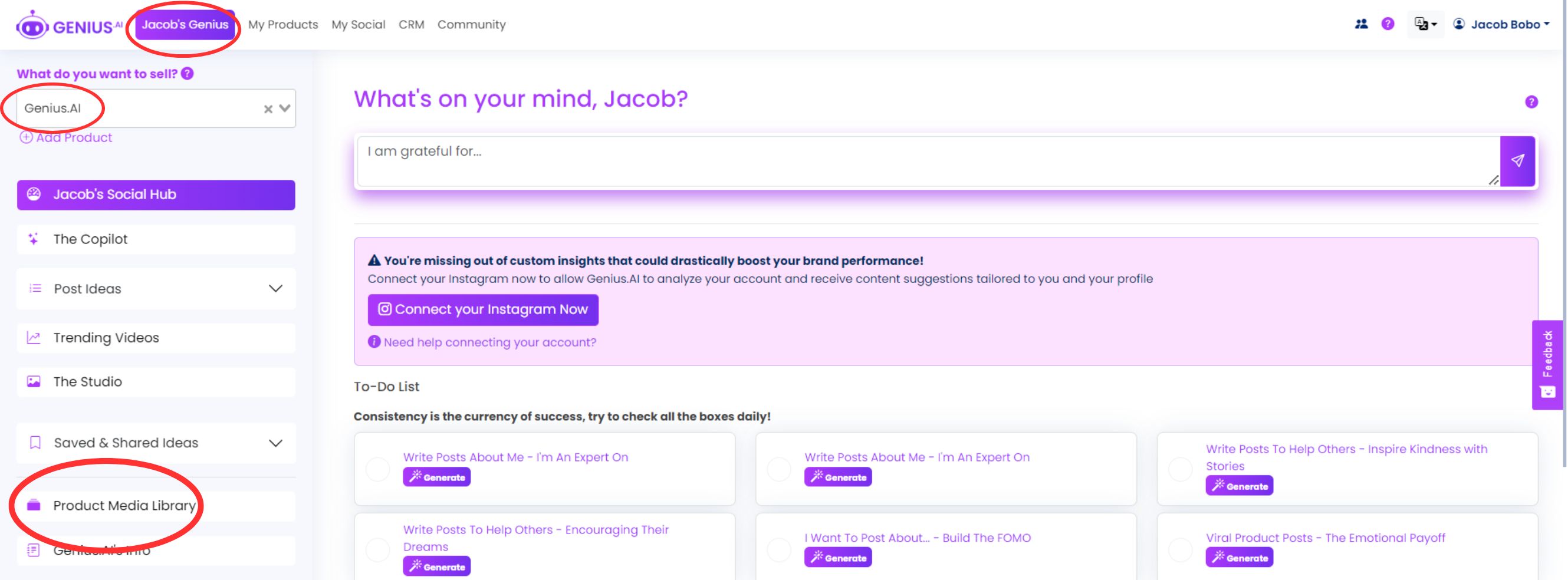Viewport: 1568px width, 580px height.
Task: Click the resize handle of the text box
Action: 1493,180
